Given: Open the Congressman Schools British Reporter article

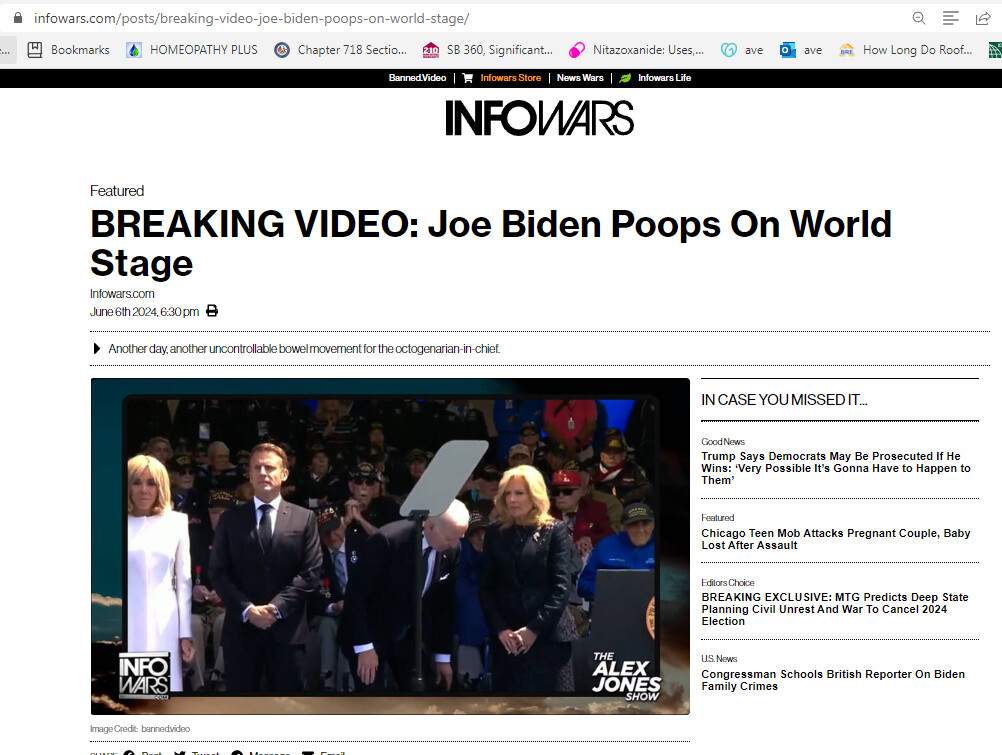Looking at the screenshot, I should [833, 680].
